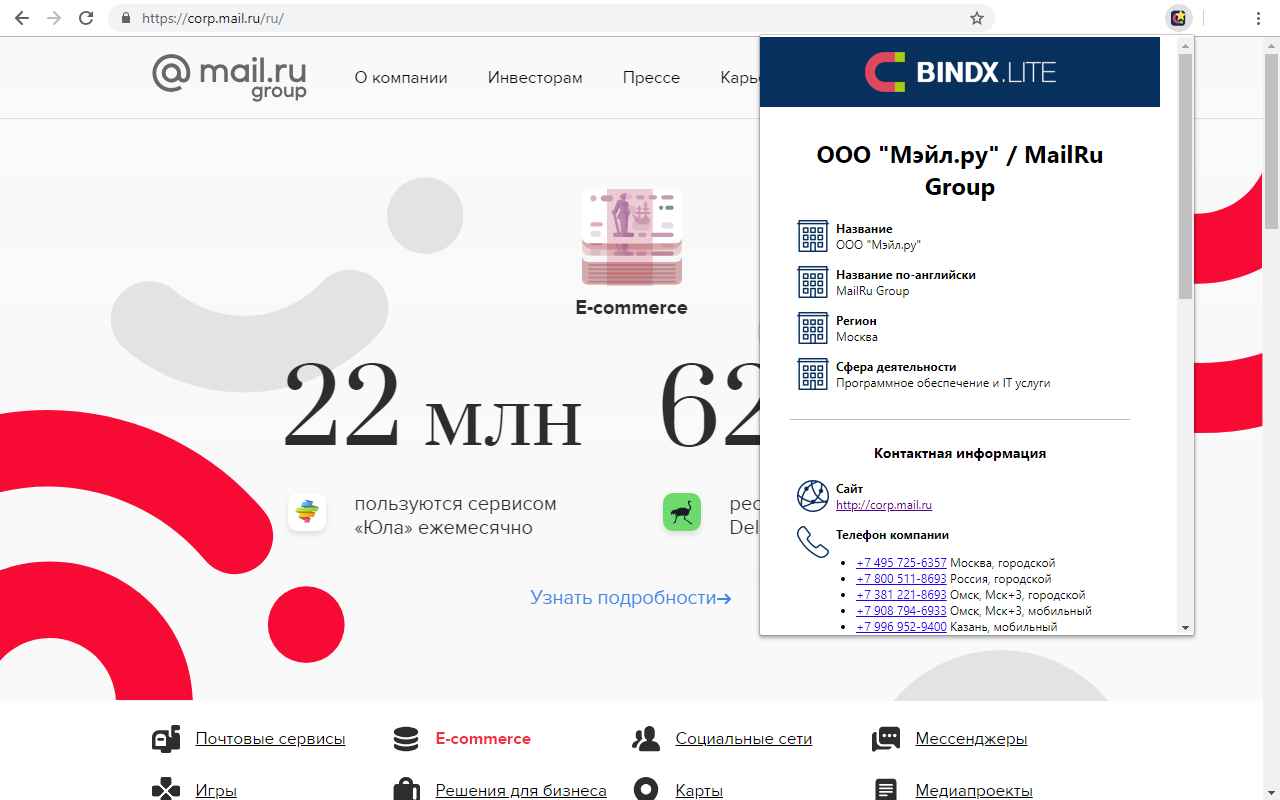Reload the page with the refresh icon
Image resolution: width=1280 pixels, height=800 pixels.
point(86,18)
